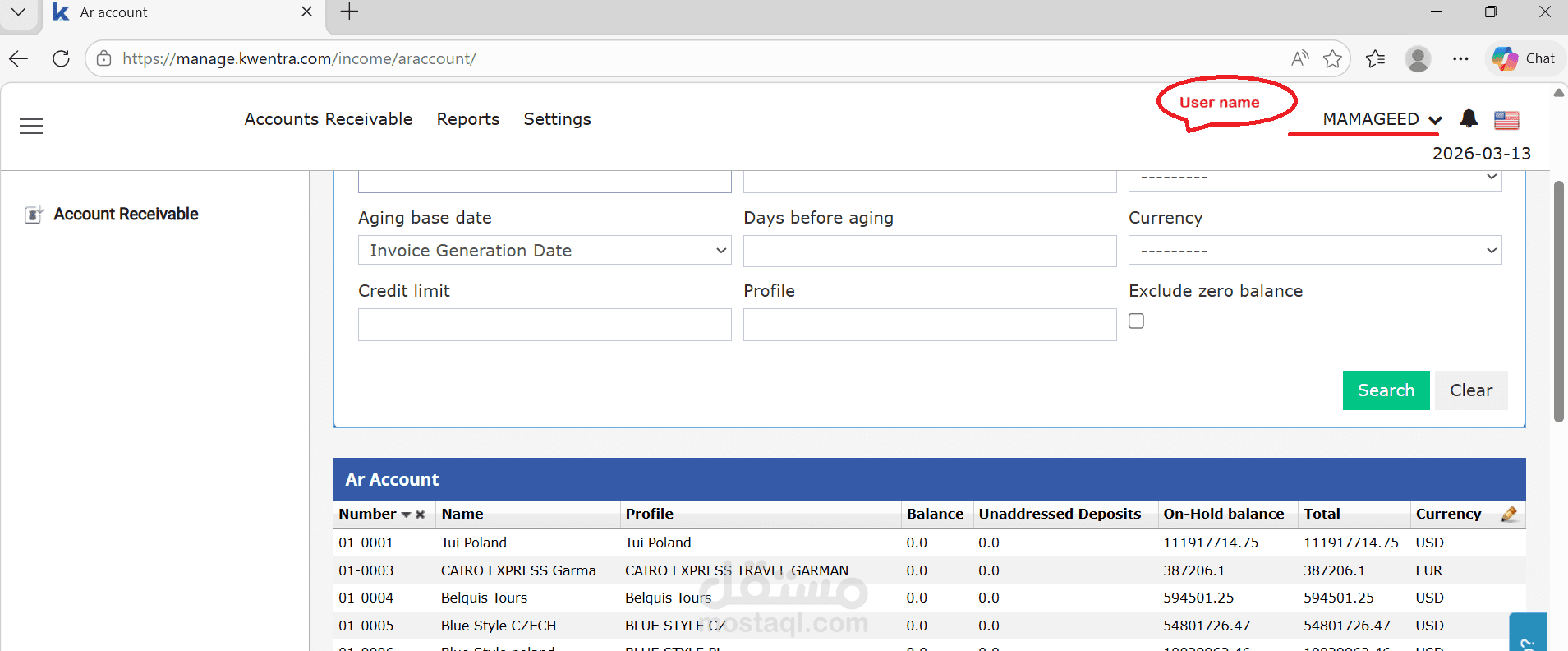This screenshot has width=1568, height=651.
Task: Select the Ar account browser tab
Action: (182, 12)
